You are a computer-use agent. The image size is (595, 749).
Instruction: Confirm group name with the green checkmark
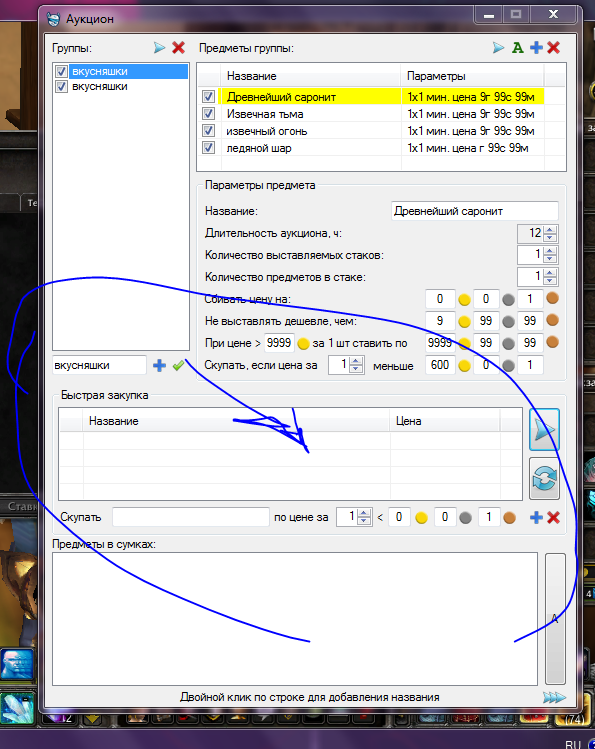[178, 366]
